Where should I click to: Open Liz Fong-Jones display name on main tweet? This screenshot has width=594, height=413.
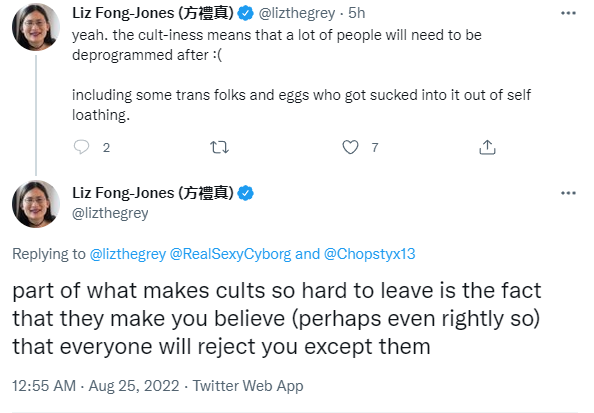[153, 193]
